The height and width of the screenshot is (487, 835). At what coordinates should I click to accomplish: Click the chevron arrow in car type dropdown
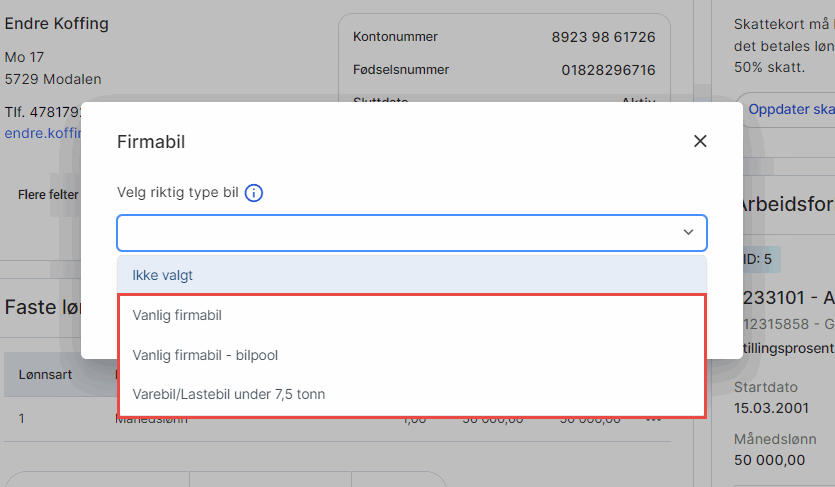click(x=688, y=232)
